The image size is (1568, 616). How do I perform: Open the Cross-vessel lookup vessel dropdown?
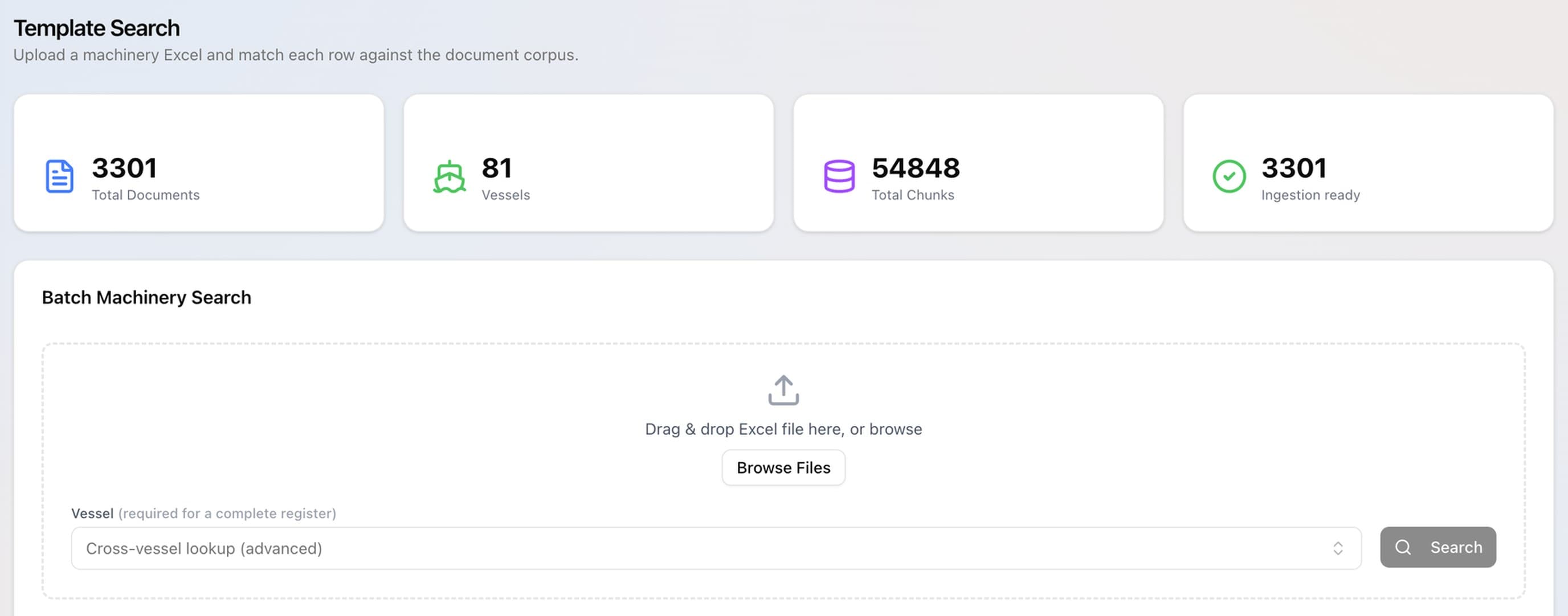point(716,548)
